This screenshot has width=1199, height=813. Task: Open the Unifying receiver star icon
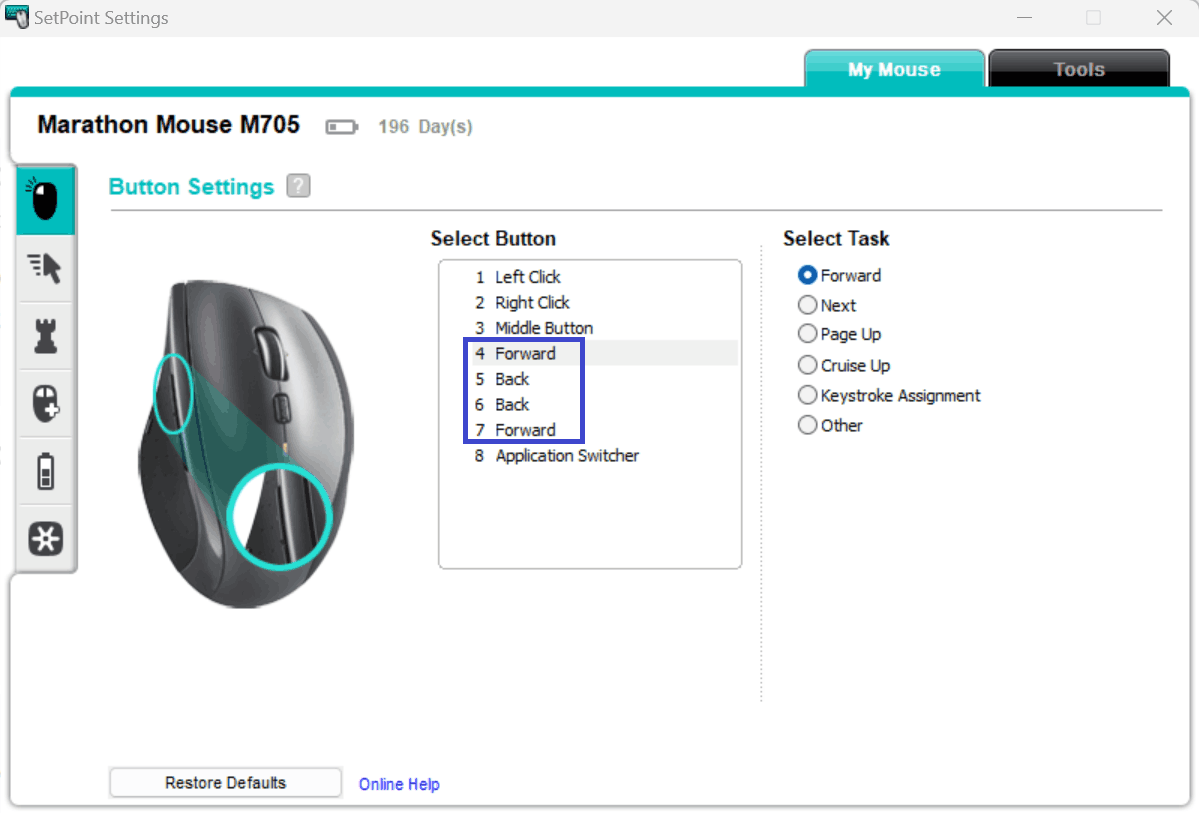(46, 538)
